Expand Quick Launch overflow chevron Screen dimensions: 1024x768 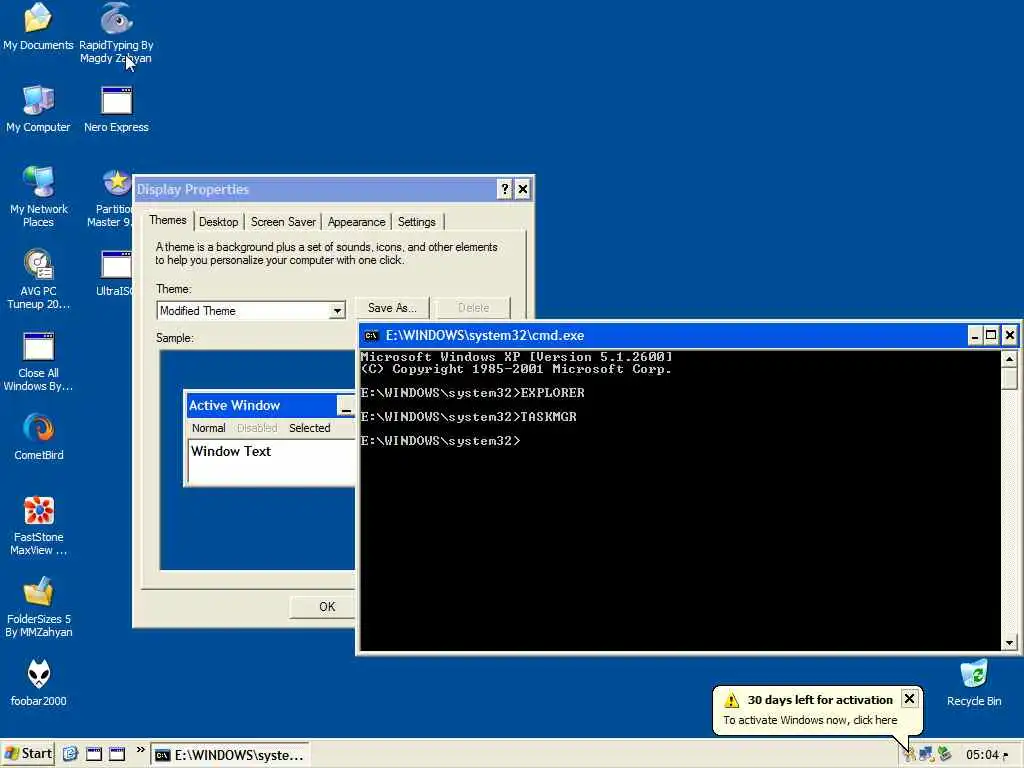tap(140, 750)
